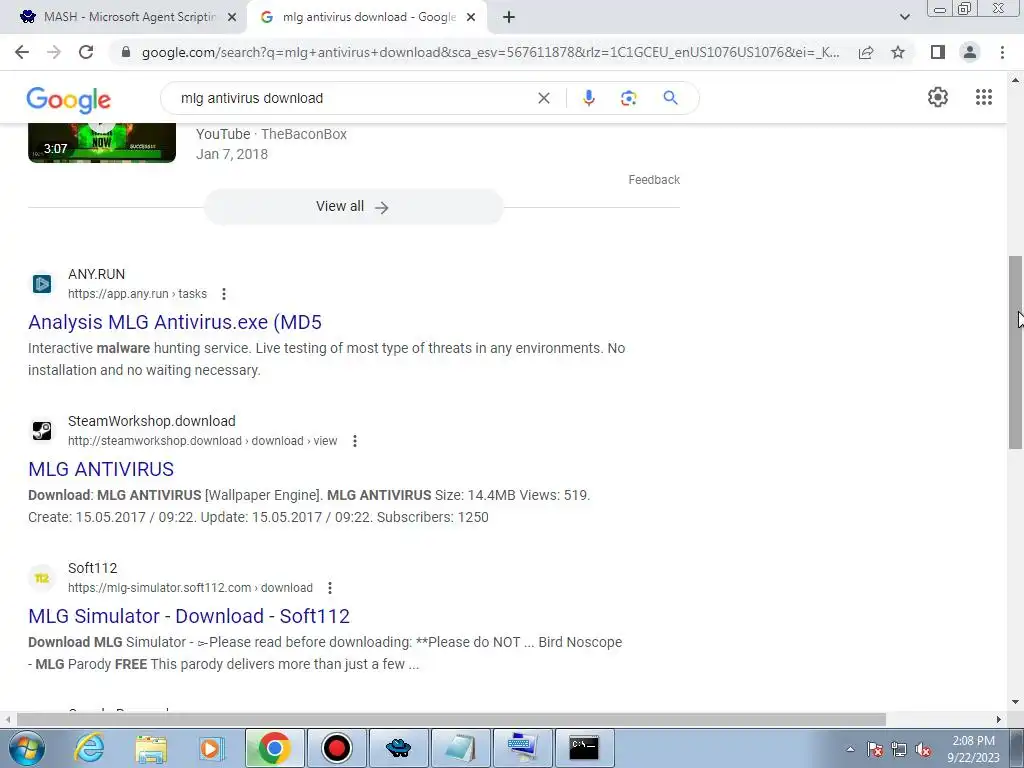
Task: Click the vertical scrollbar thumb
Action: [x=1015, y=352]
